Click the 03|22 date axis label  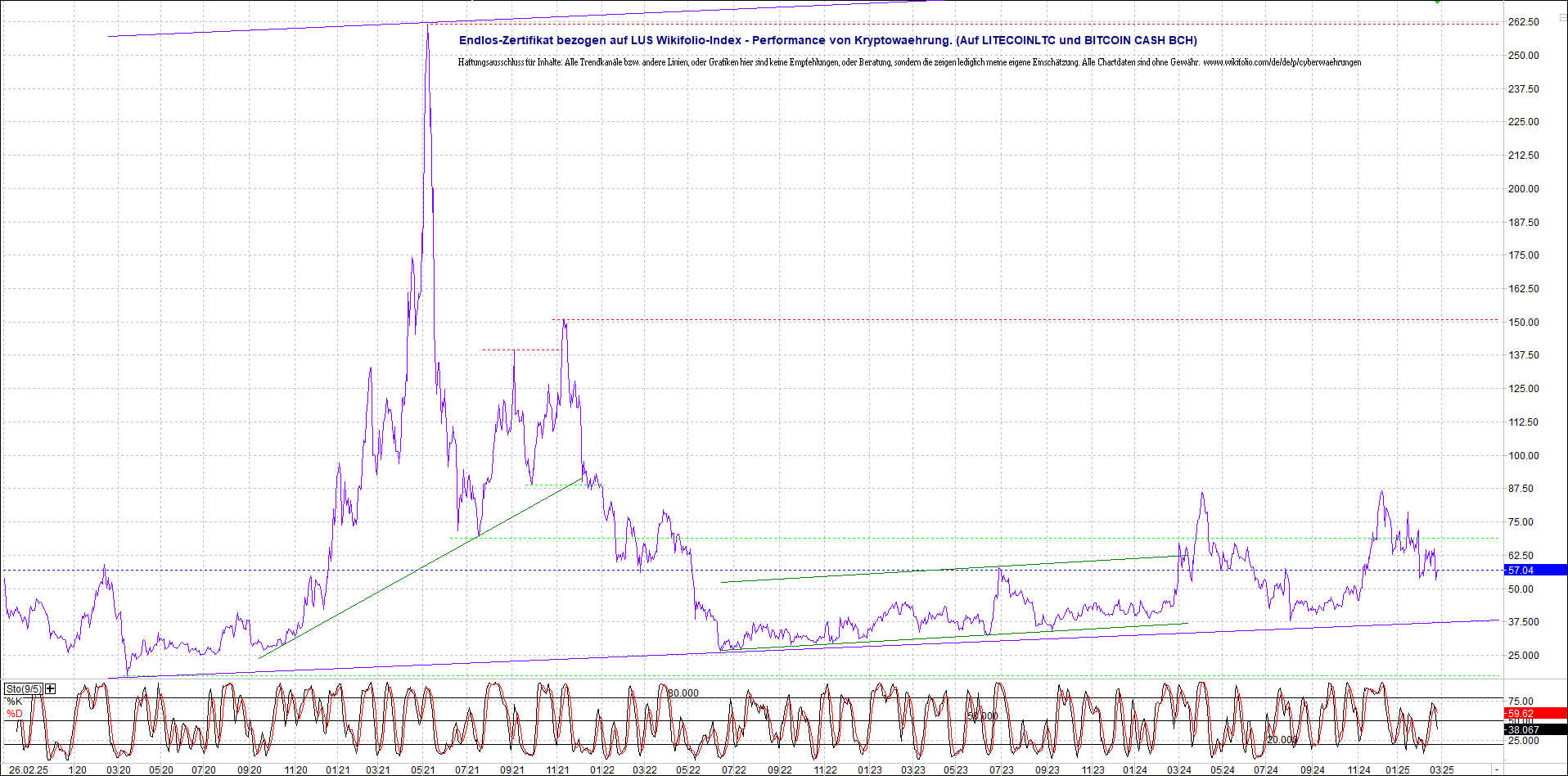coord(645,770)
